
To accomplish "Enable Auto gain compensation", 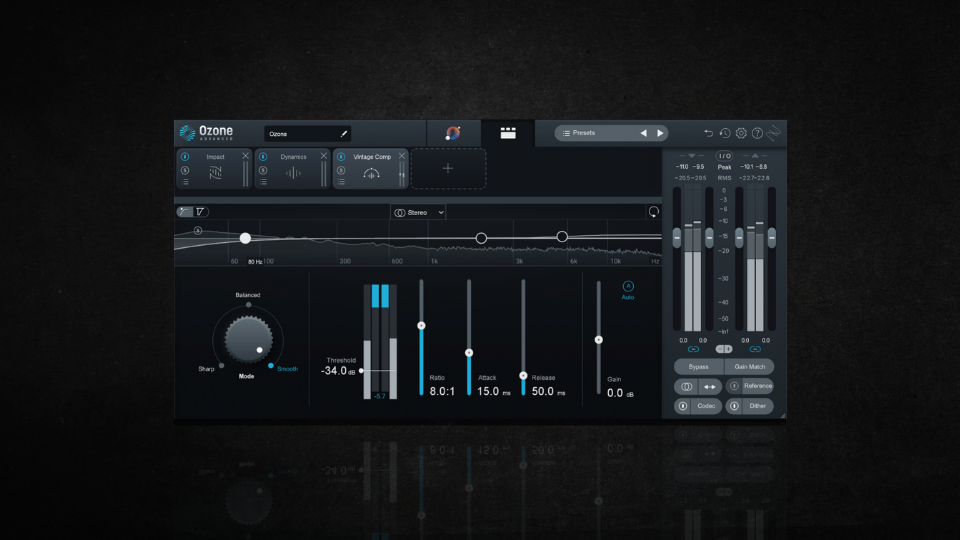I will tap(628, 286).
